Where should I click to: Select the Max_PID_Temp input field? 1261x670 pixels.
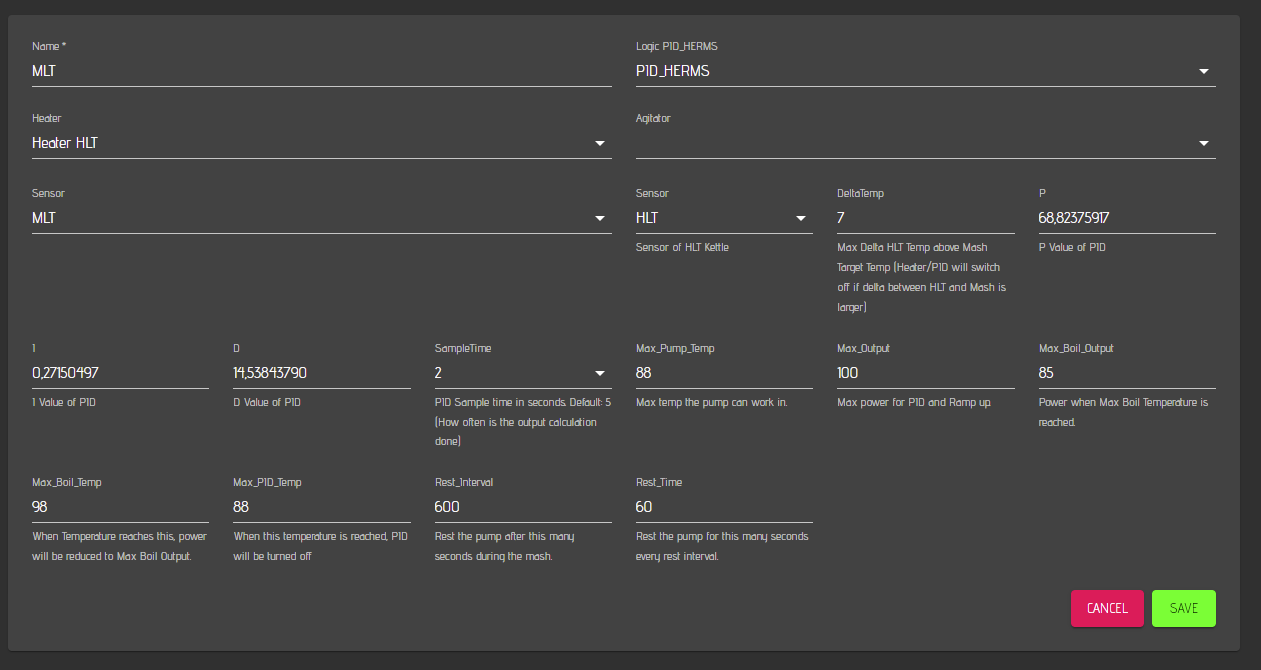point(321,507)
